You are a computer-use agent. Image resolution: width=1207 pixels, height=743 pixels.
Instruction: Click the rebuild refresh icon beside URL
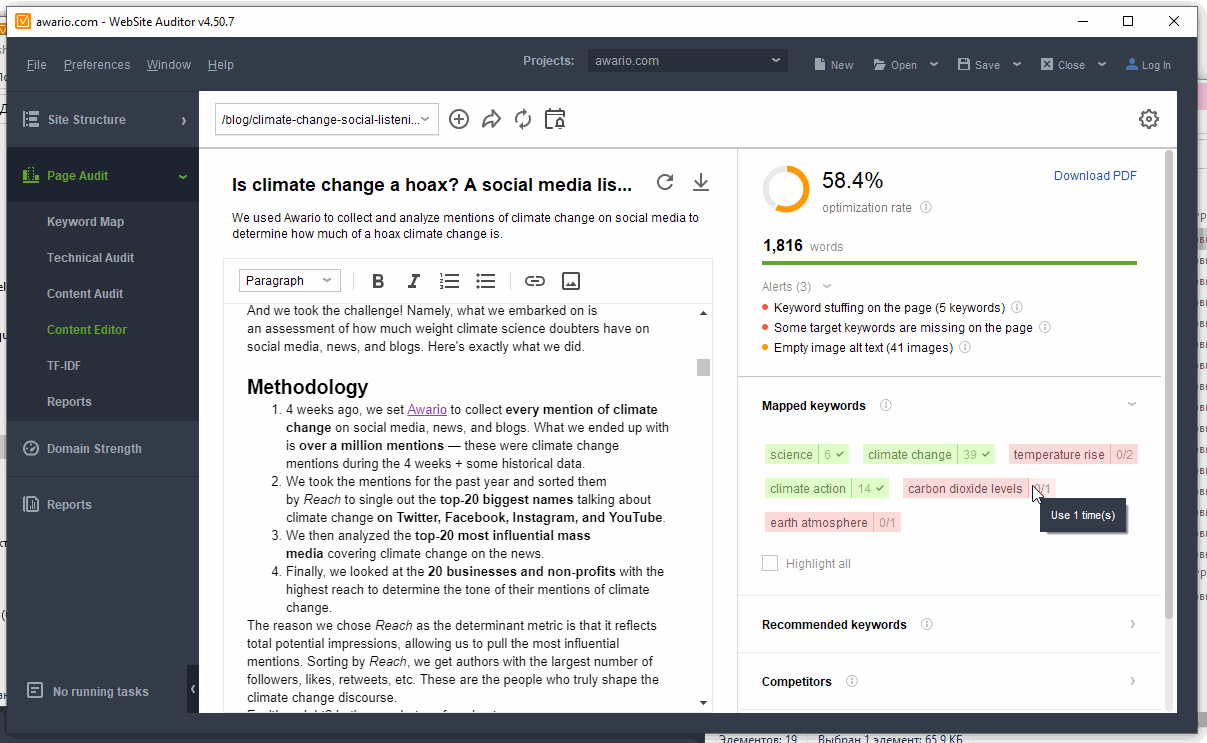(x=523, y=119)
